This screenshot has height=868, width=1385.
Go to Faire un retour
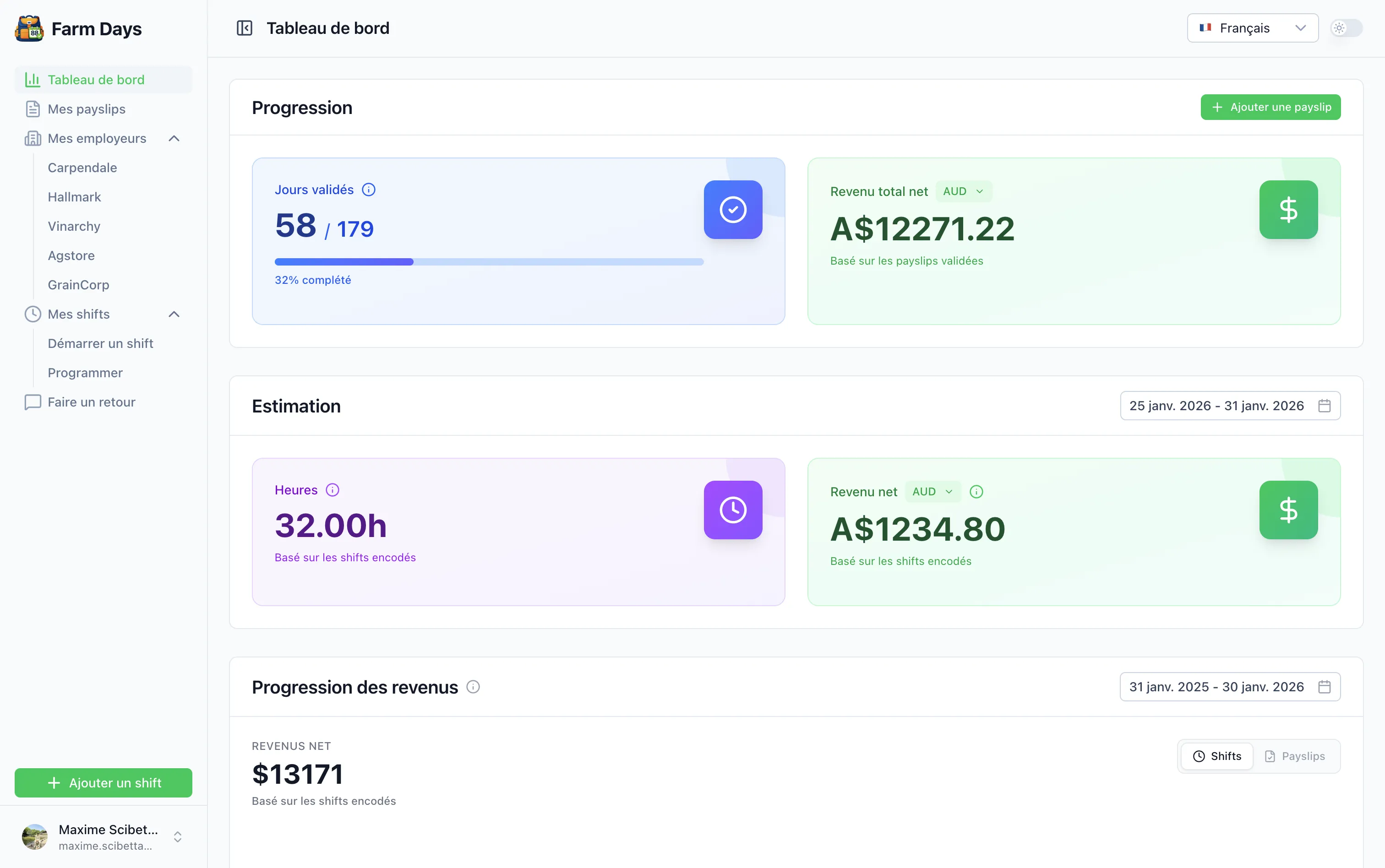pyautogui.click(x=91, y=402)
